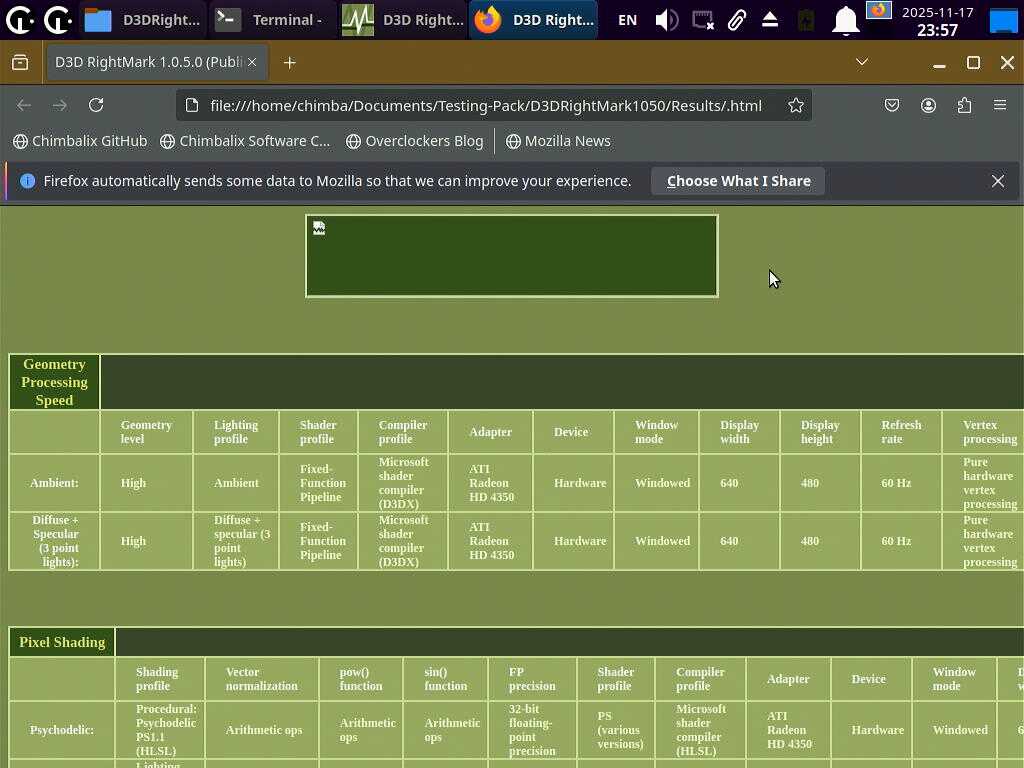Viewport: 1024px width, 768px height.
Task: Go back using the browser back arrow
Action: (24, 105)
